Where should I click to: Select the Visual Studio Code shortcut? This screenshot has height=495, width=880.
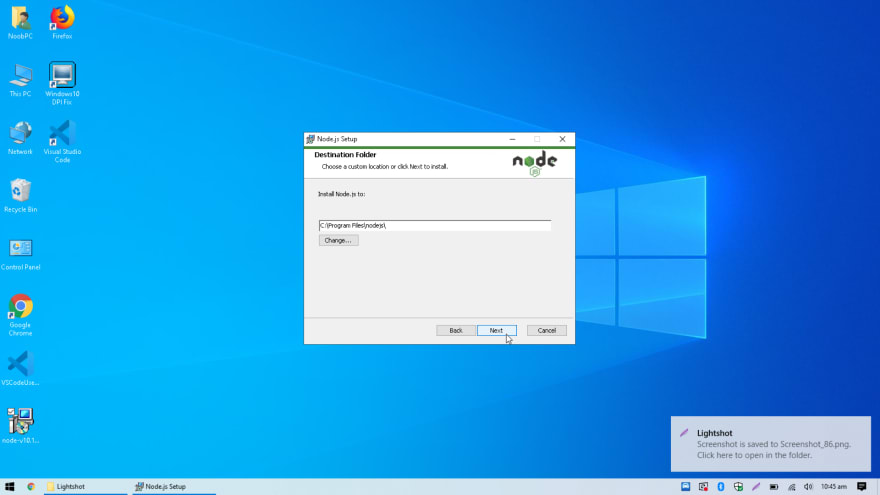[62, 142]
